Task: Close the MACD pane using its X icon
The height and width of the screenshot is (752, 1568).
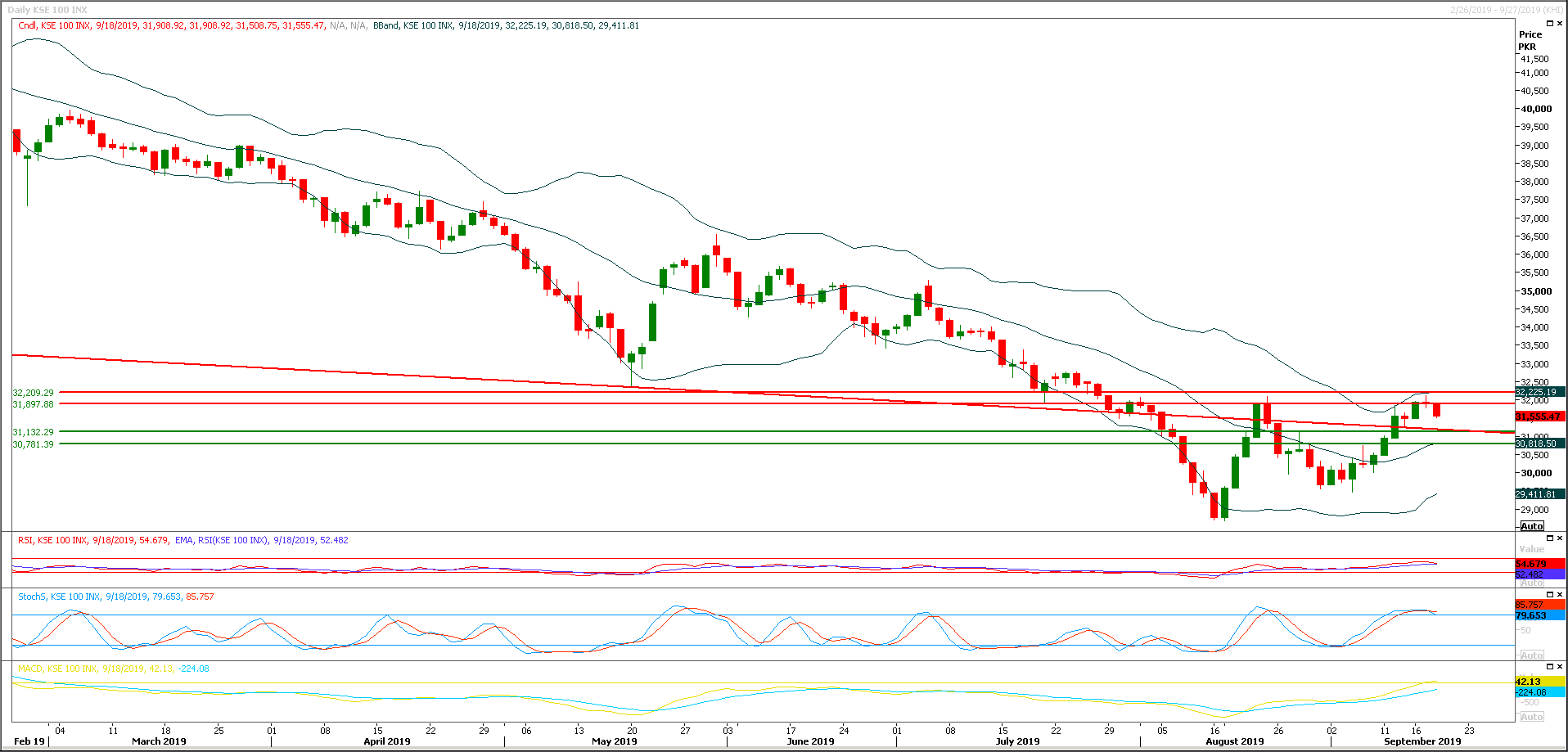Action: [x=1561, y=667]
